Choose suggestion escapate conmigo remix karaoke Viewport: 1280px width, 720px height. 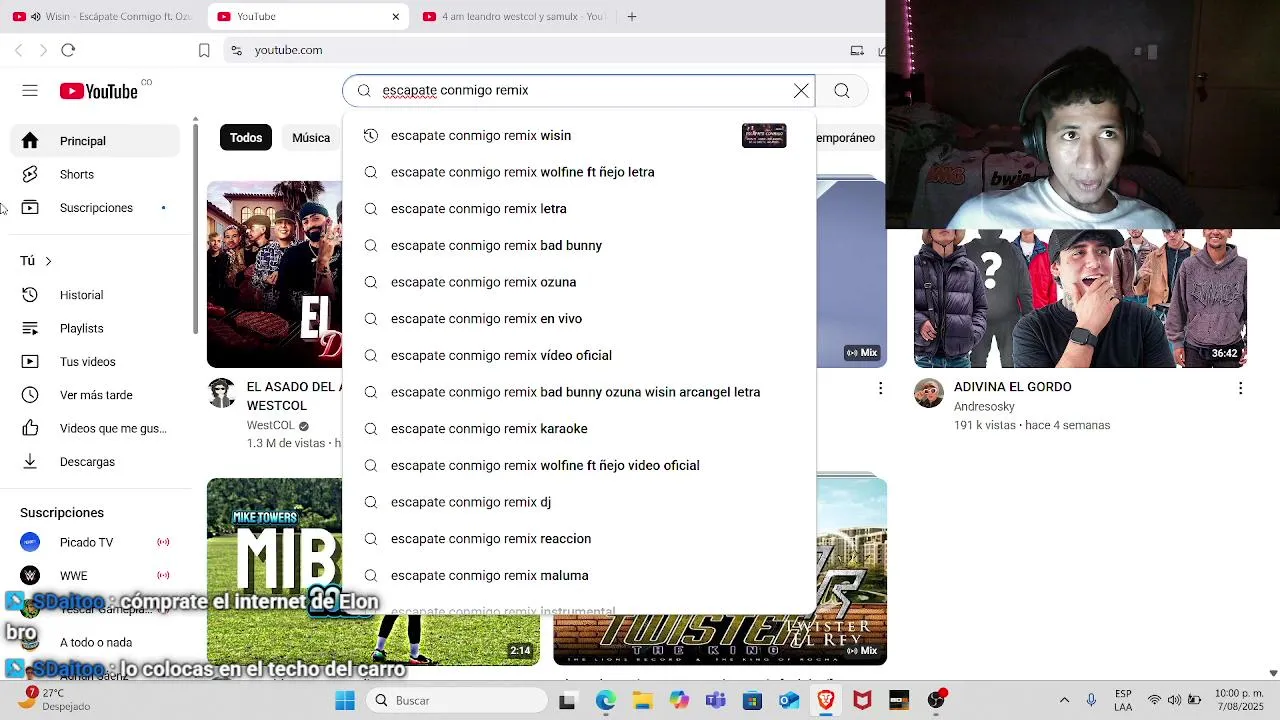pos(579,429)
